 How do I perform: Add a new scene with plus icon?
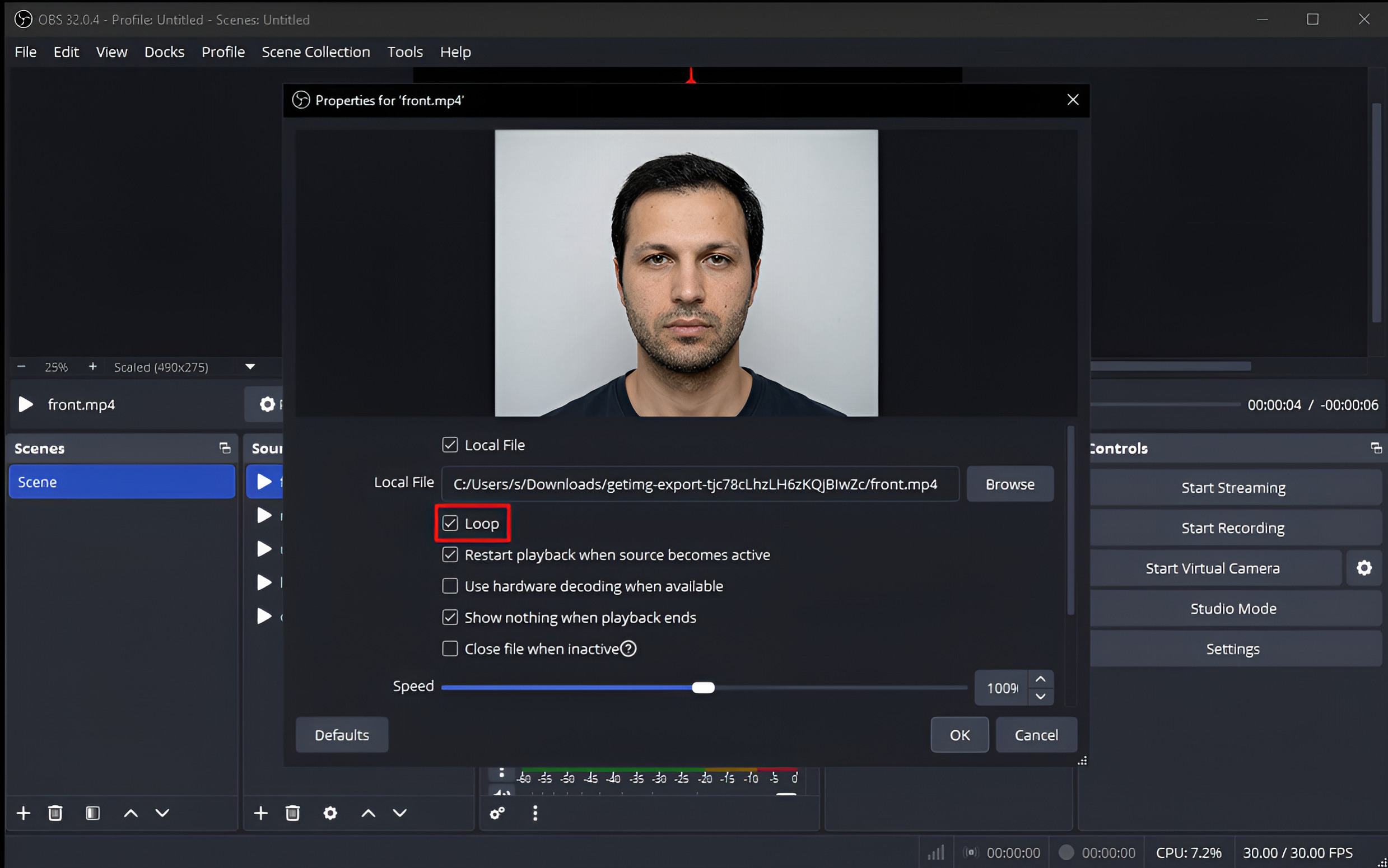pos(24,813)
